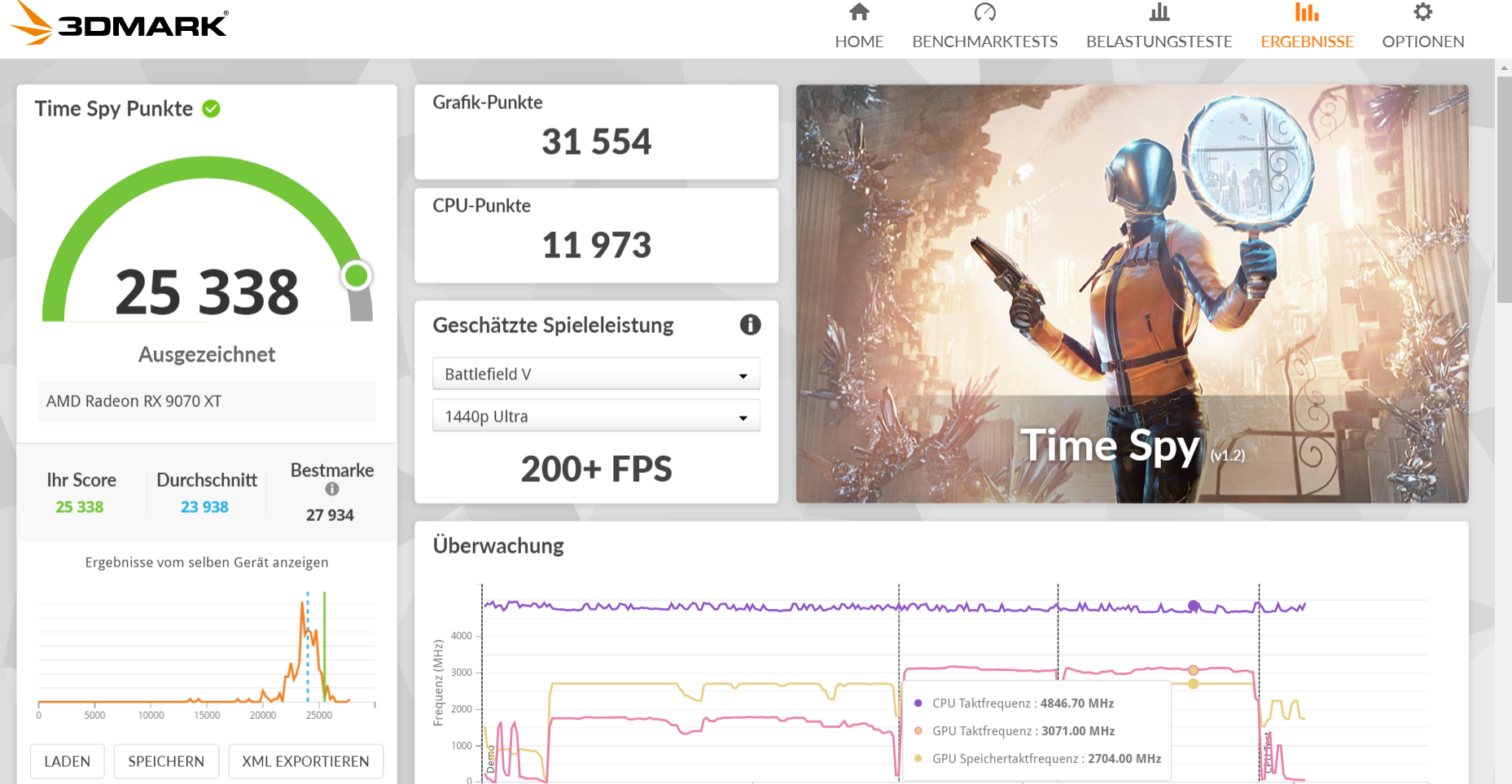Click the LADEN button
The height and width of the screenshot is (784, 1512).
click(x=68, y=761)
